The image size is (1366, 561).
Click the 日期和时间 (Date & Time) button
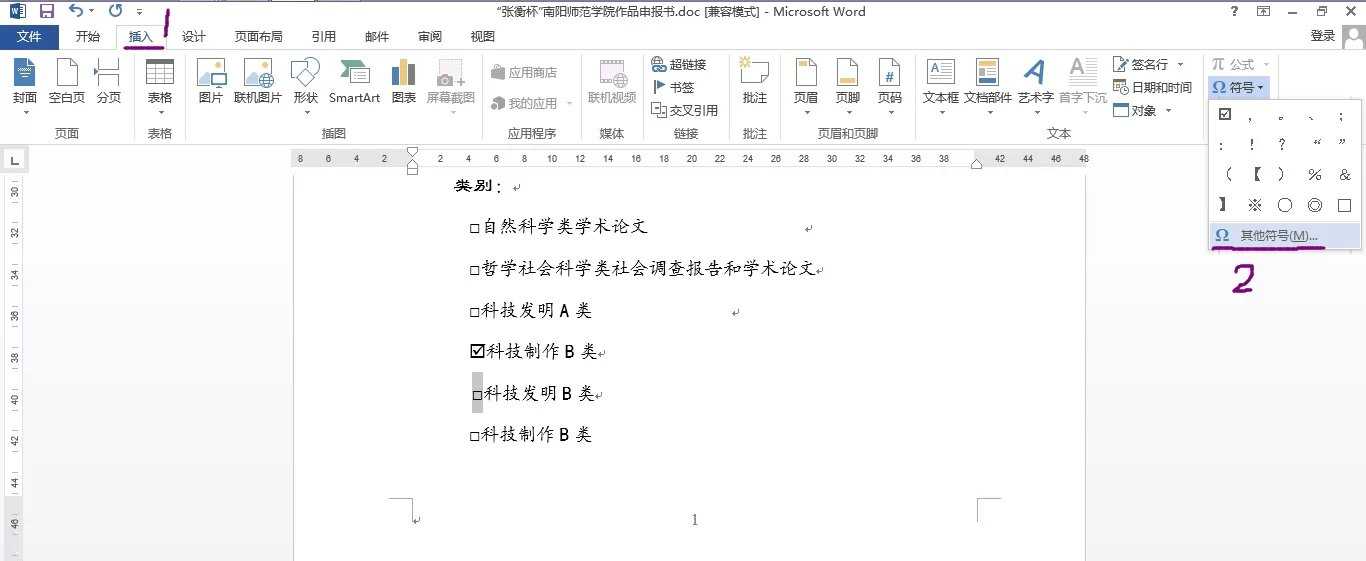click(x=1152, y=87)
